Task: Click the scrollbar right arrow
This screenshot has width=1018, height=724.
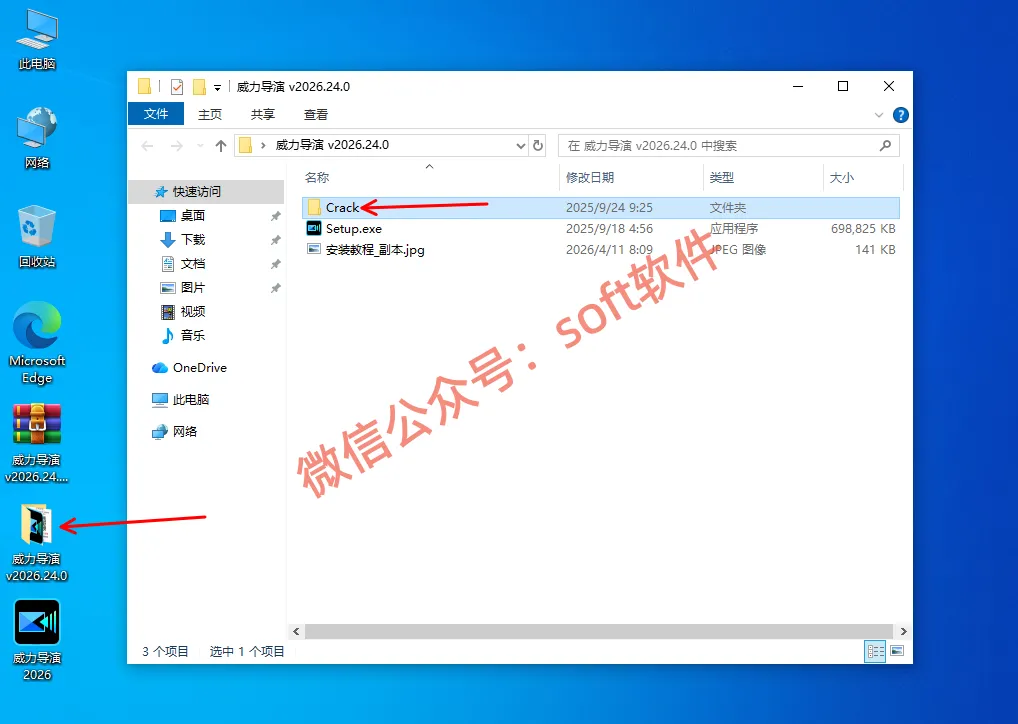Action: pyautogui.click(x=903, y=631)
